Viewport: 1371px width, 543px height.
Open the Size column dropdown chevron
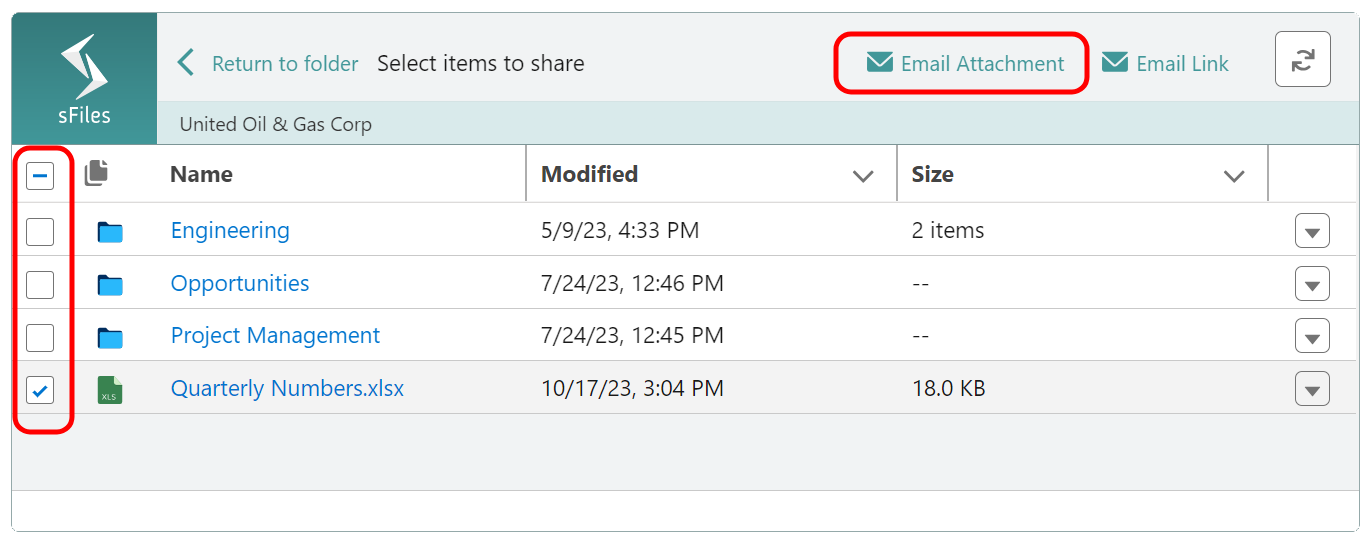pyautogui.click(x=1234, y=176)
